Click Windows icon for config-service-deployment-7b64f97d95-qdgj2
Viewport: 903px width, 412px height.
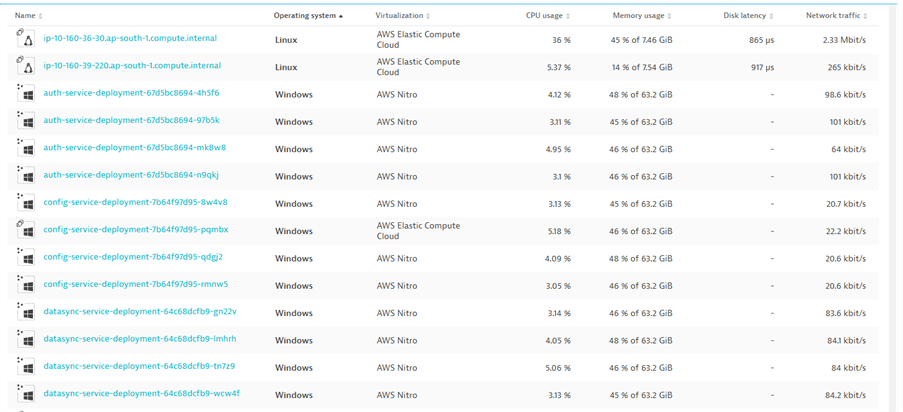pyautogui.click(x=25, y=258)
